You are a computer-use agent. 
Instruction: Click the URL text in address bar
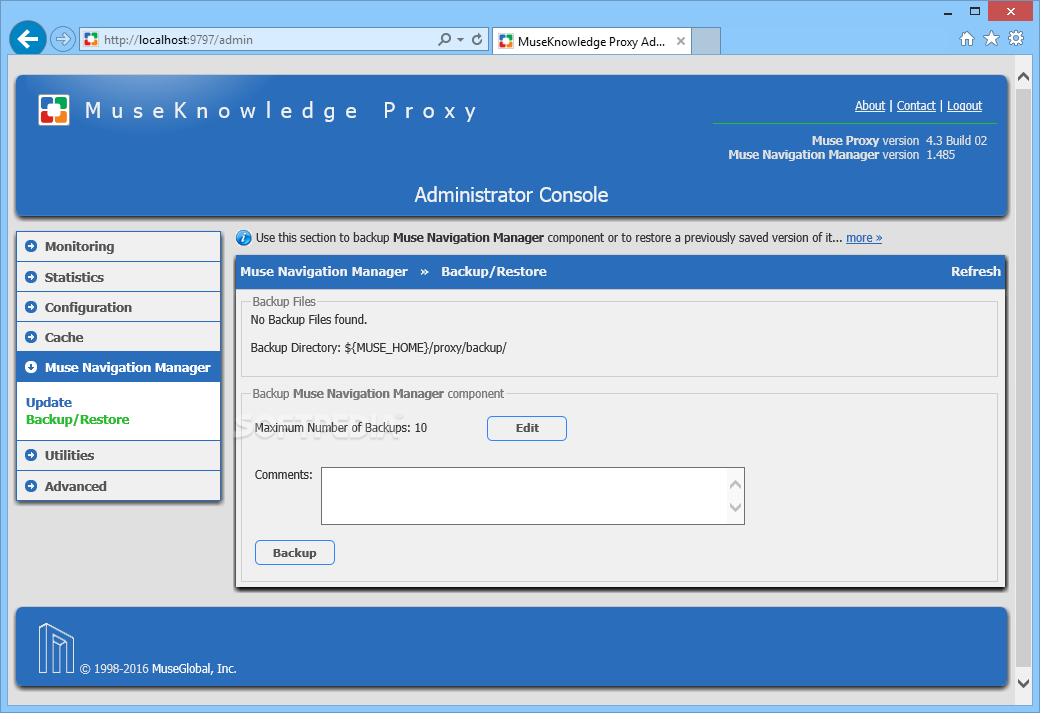(178, 40)
